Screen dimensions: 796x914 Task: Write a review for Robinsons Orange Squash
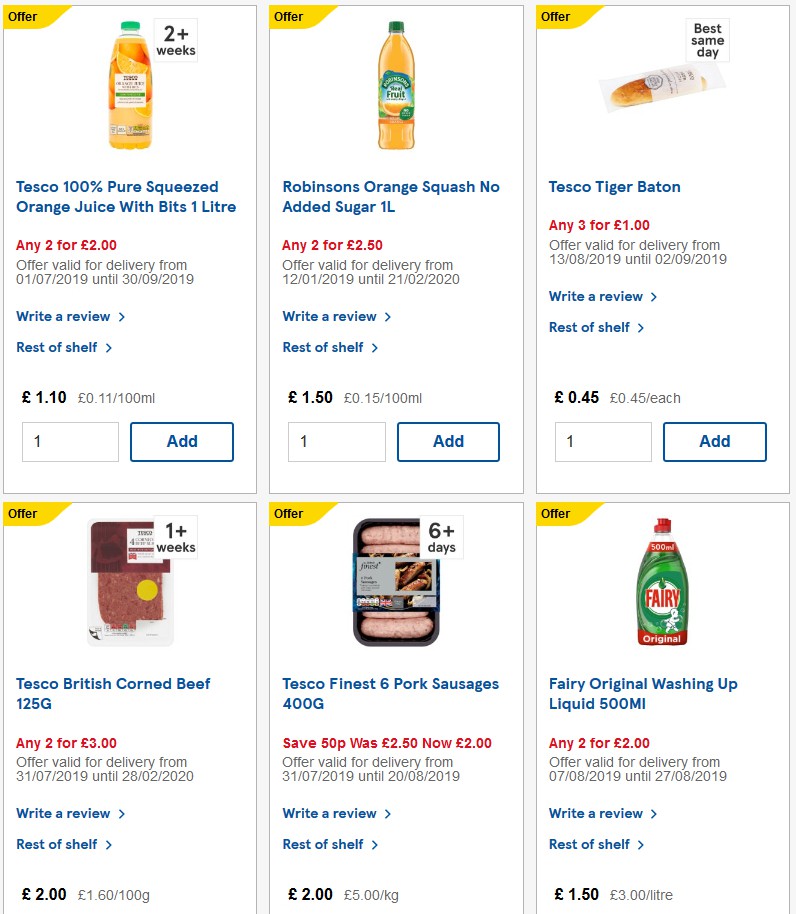330,316
